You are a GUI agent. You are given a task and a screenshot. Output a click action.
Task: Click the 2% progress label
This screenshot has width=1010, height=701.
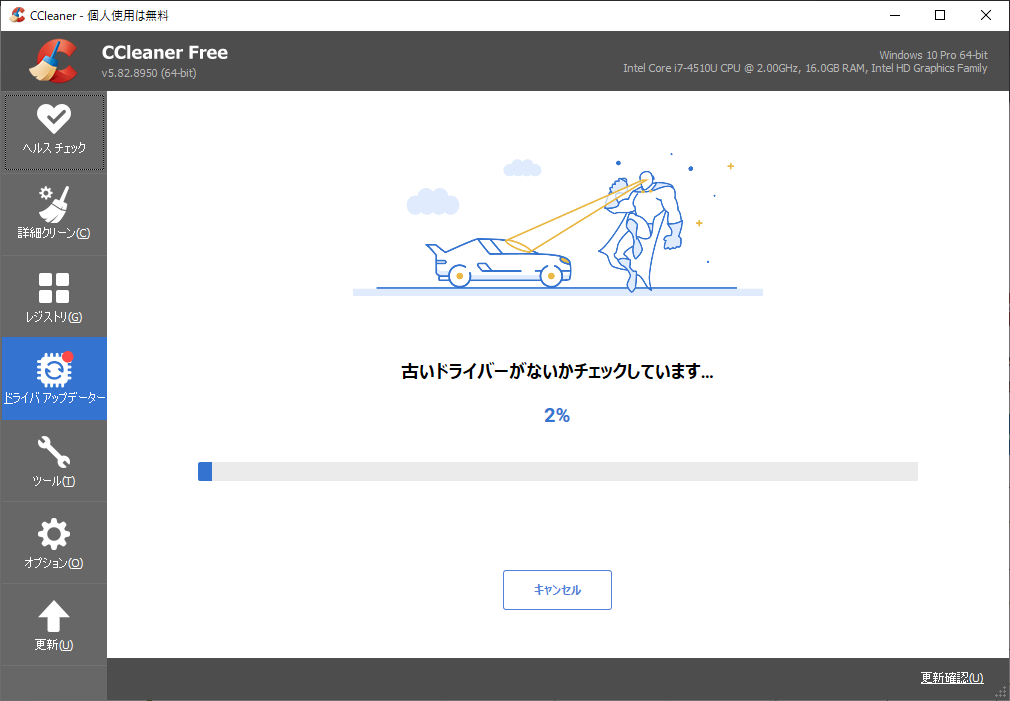coord(557,414)
